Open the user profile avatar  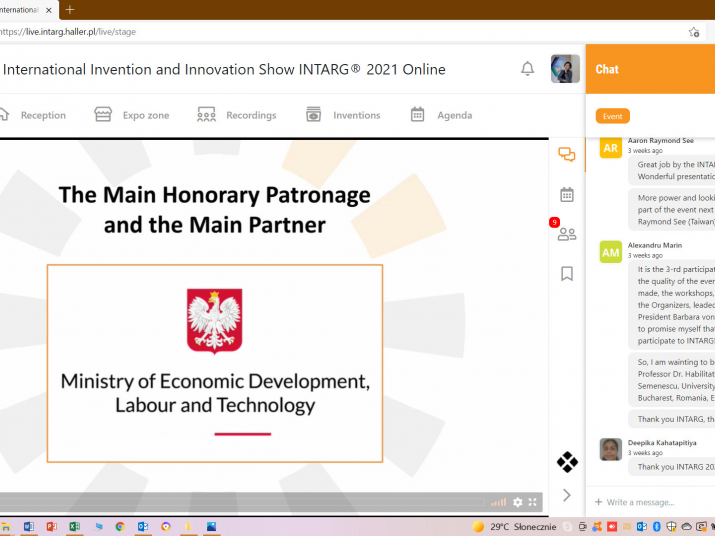click(x=565, y=69)
